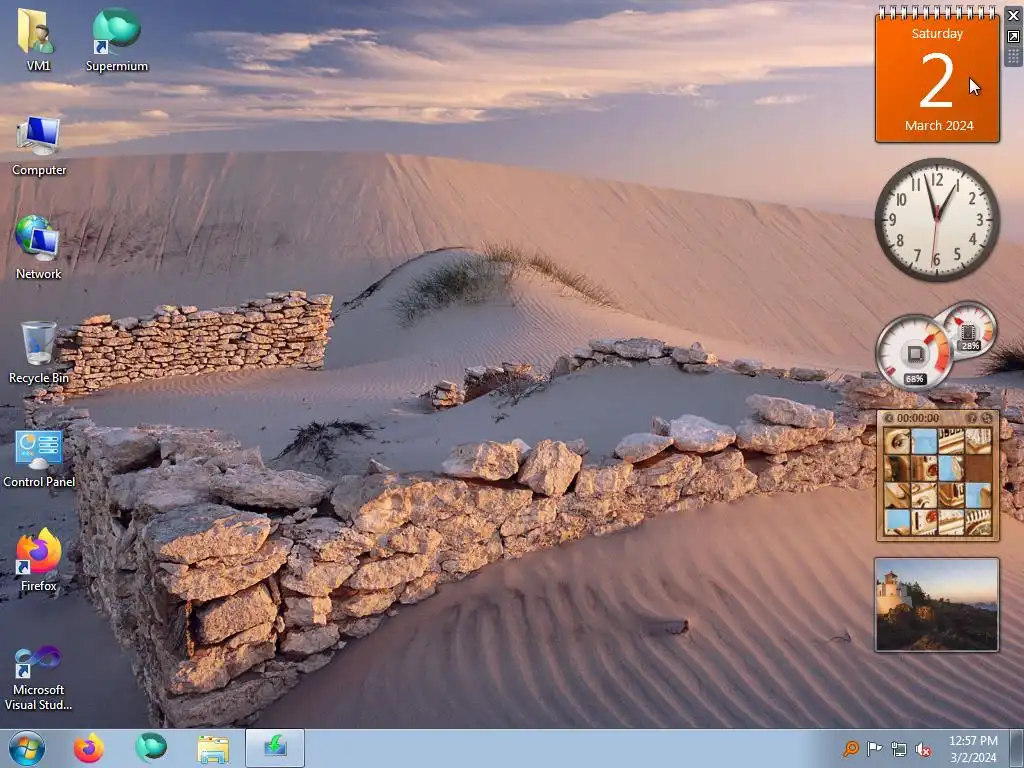Close the Calendar gadget
The height and width of the screenshot is (768, 1024).
tap(1013, 15)
